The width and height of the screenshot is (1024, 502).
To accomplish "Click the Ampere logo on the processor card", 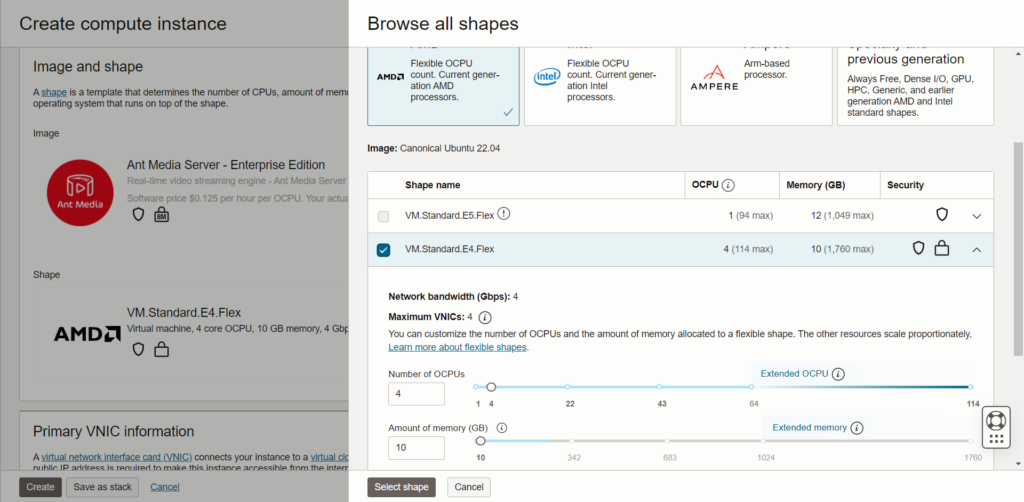I will [714, 77].
